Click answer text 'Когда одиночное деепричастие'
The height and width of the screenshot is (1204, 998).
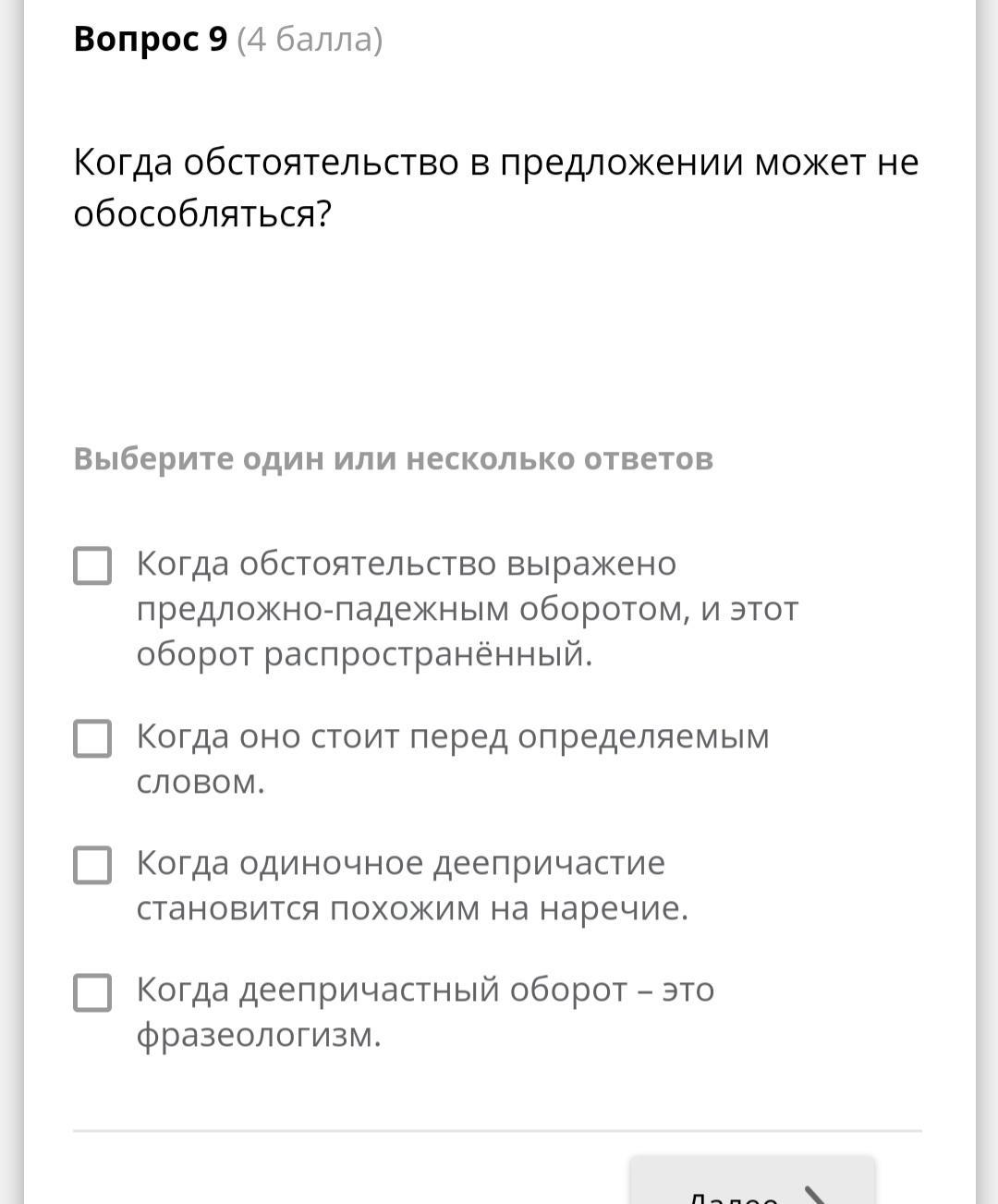coord(401,863)
